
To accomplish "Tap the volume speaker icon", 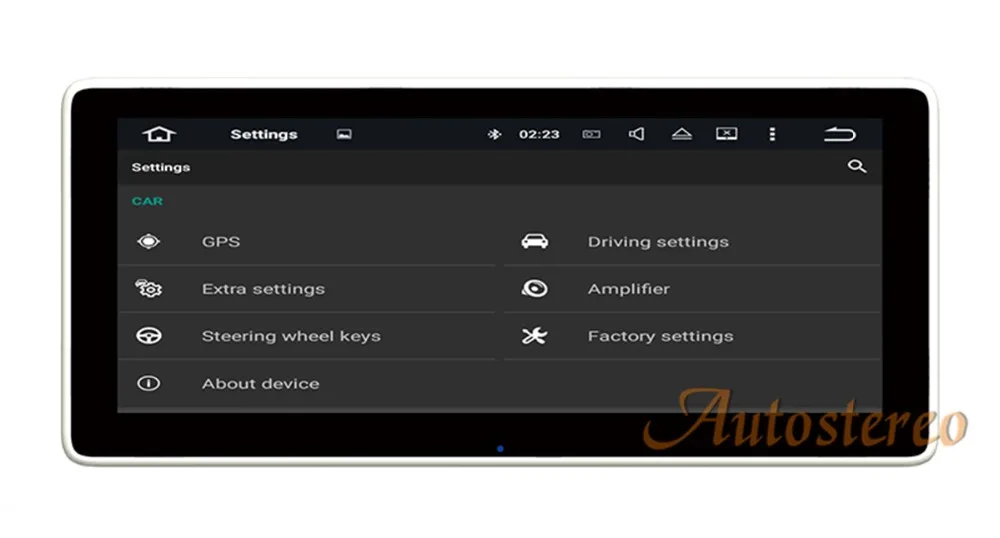I will [636, 134].
